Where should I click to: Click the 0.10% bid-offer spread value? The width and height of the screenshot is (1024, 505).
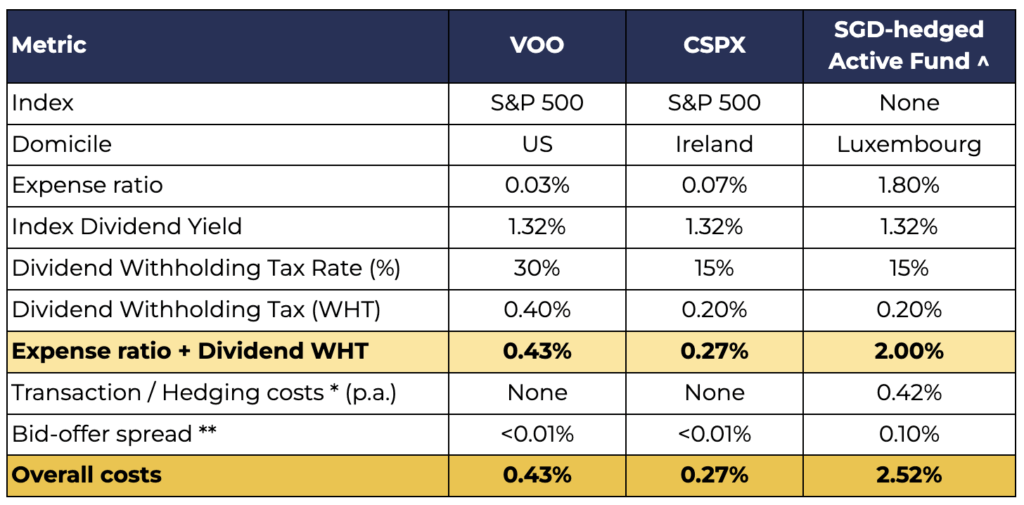coord(909,433)
